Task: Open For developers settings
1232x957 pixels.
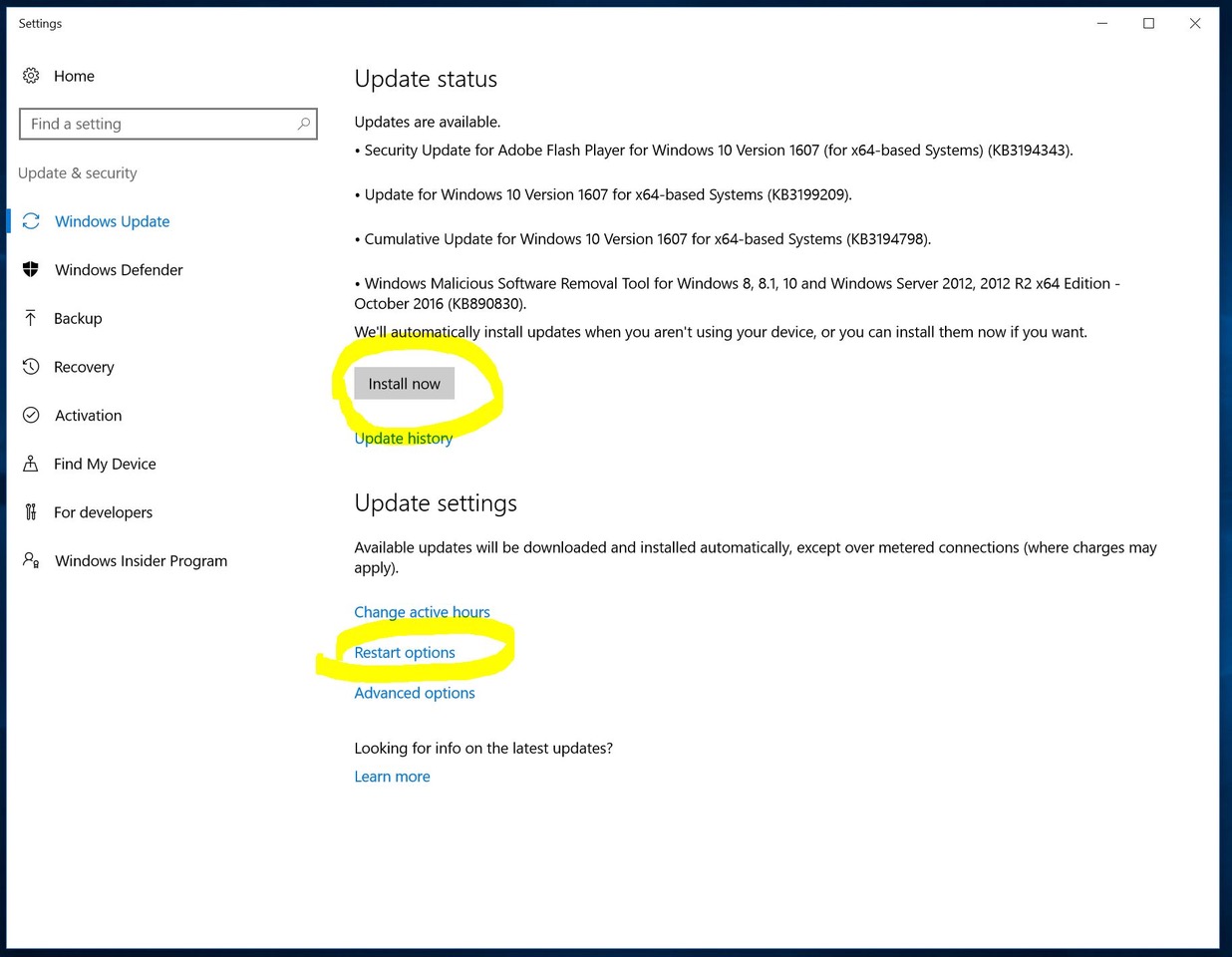Action: (103, 512)
